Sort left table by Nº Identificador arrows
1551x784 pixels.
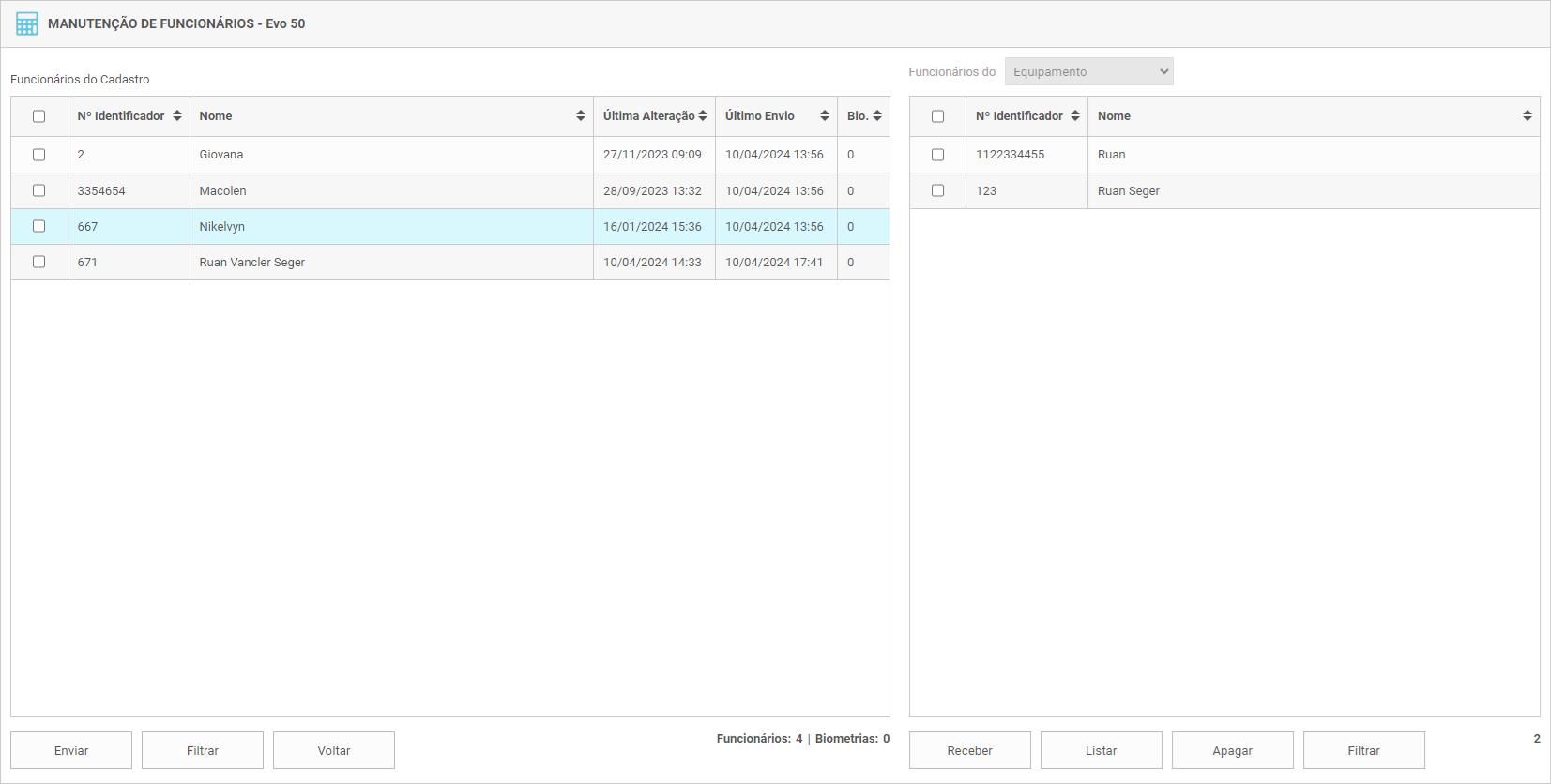point(177,116)
